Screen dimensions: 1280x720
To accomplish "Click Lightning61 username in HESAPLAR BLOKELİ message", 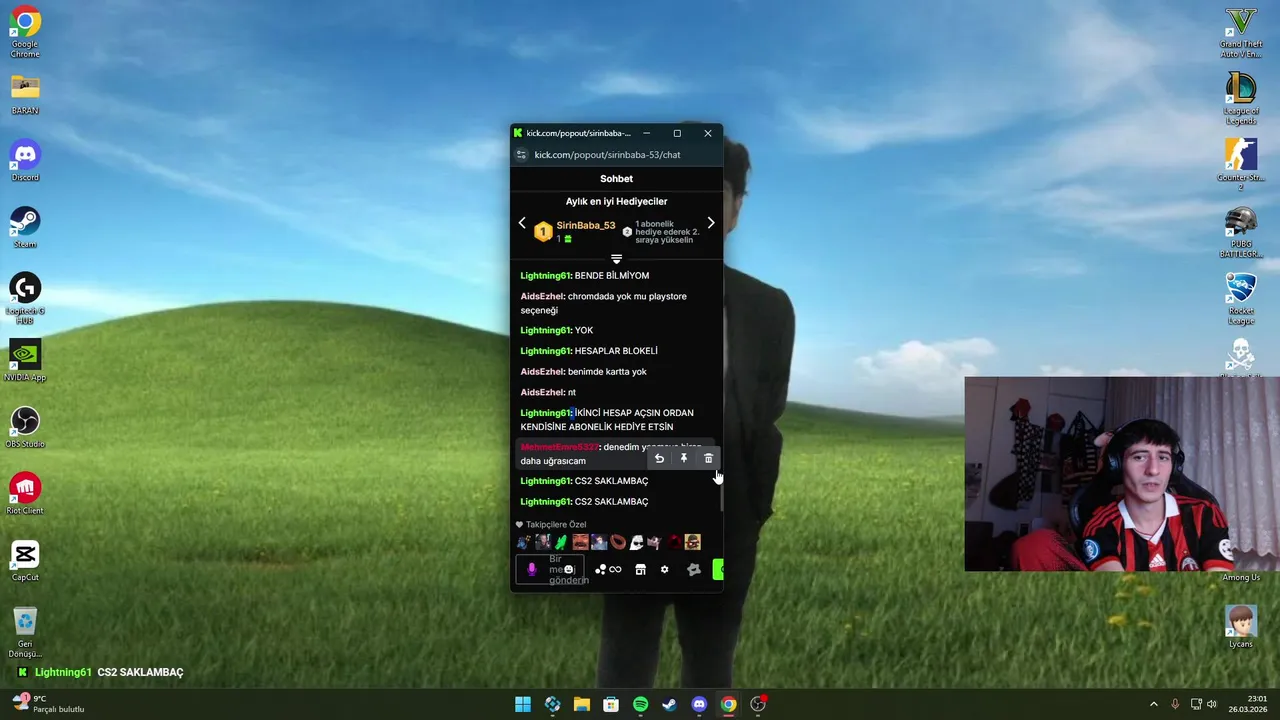I will [545, 351].
